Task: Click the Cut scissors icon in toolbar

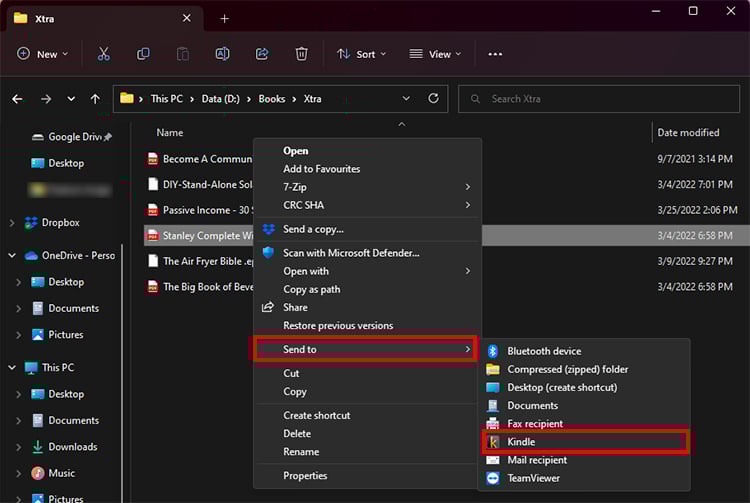Action: coord(104,54)
